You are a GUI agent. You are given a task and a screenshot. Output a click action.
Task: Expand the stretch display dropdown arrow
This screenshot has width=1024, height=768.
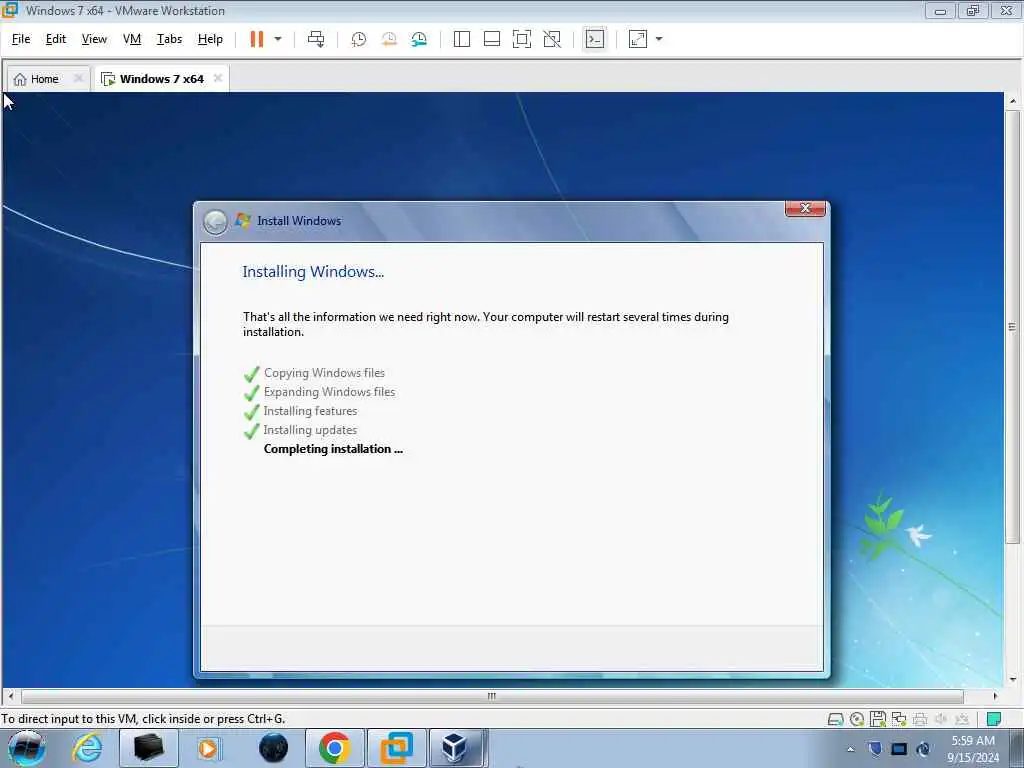[659, 39]
